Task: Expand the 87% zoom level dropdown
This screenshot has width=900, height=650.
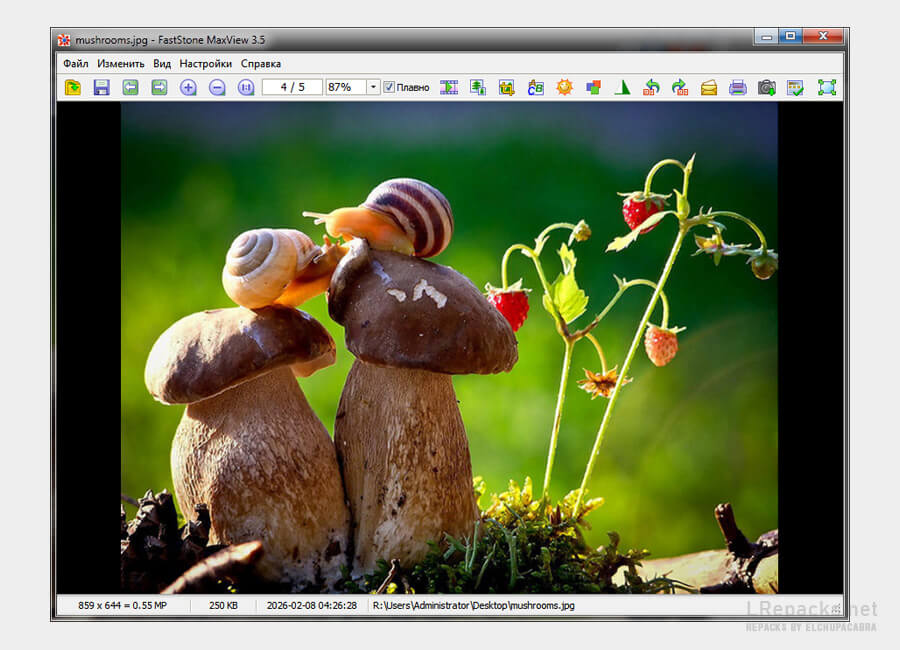Action: pyautogui.click(x=373, y=88)
